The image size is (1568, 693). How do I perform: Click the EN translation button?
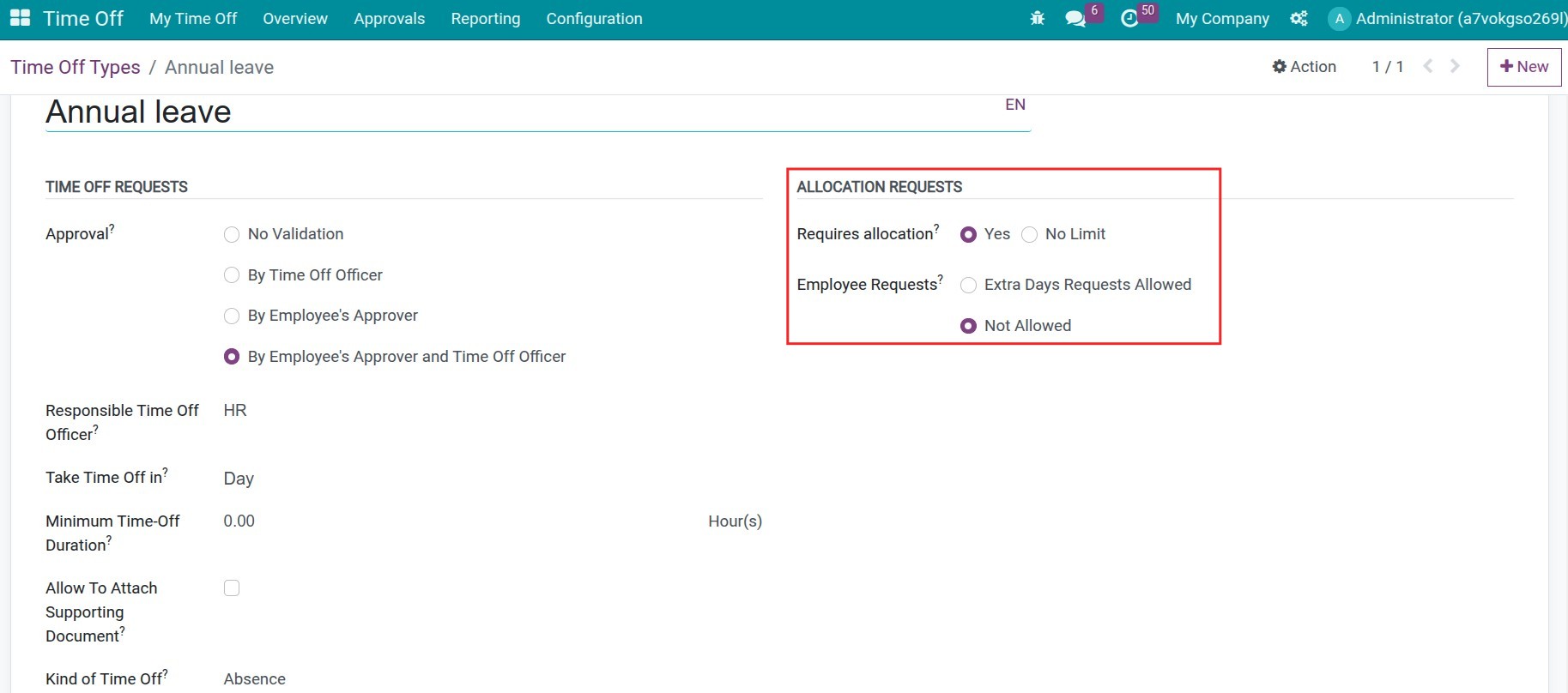point(1015,104)
